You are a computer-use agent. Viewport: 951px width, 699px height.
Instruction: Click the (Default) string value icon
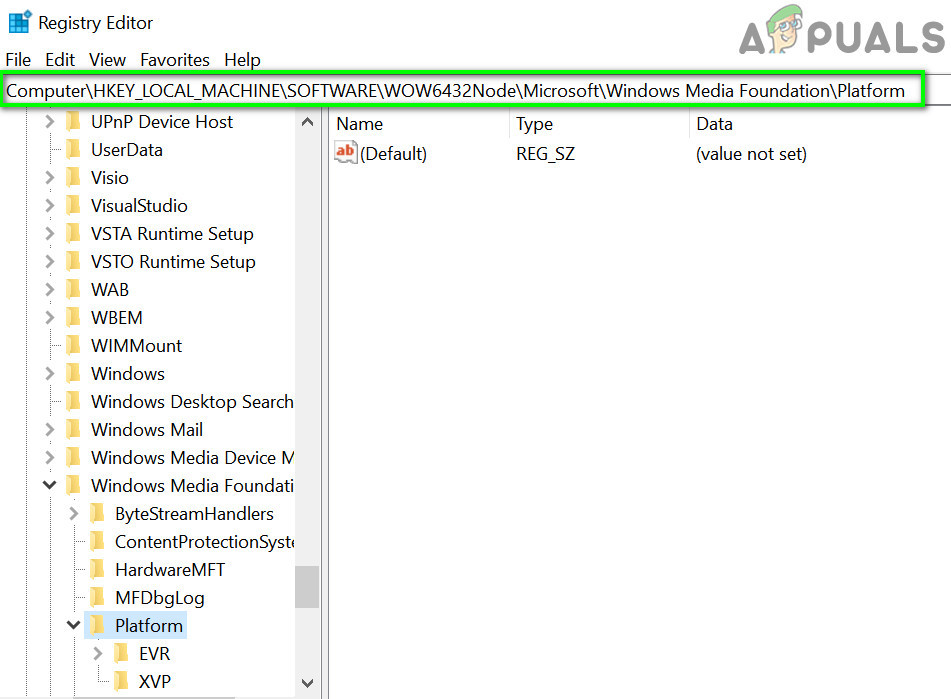[x=346, y=152]
